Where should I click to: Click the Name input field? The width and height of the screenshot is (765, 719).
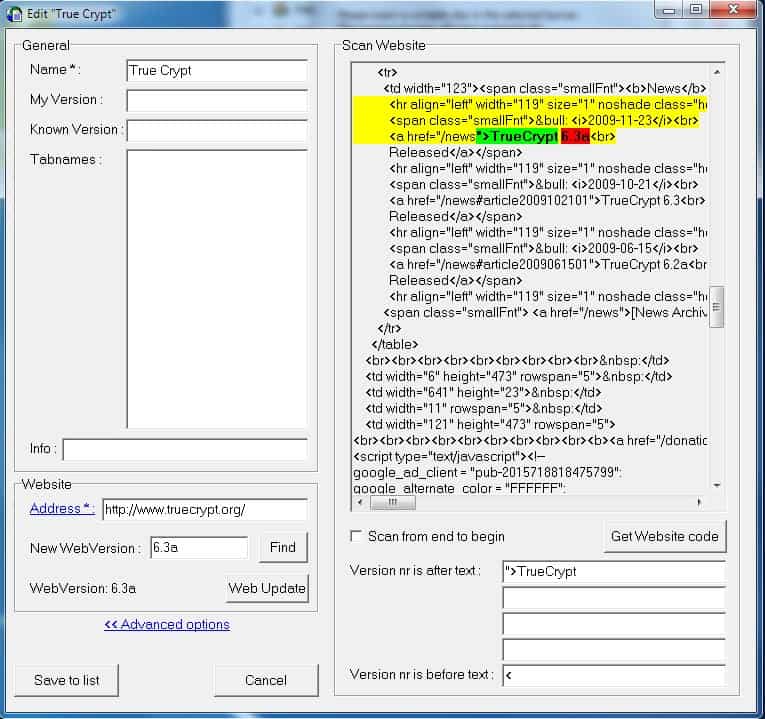(217, 71)
